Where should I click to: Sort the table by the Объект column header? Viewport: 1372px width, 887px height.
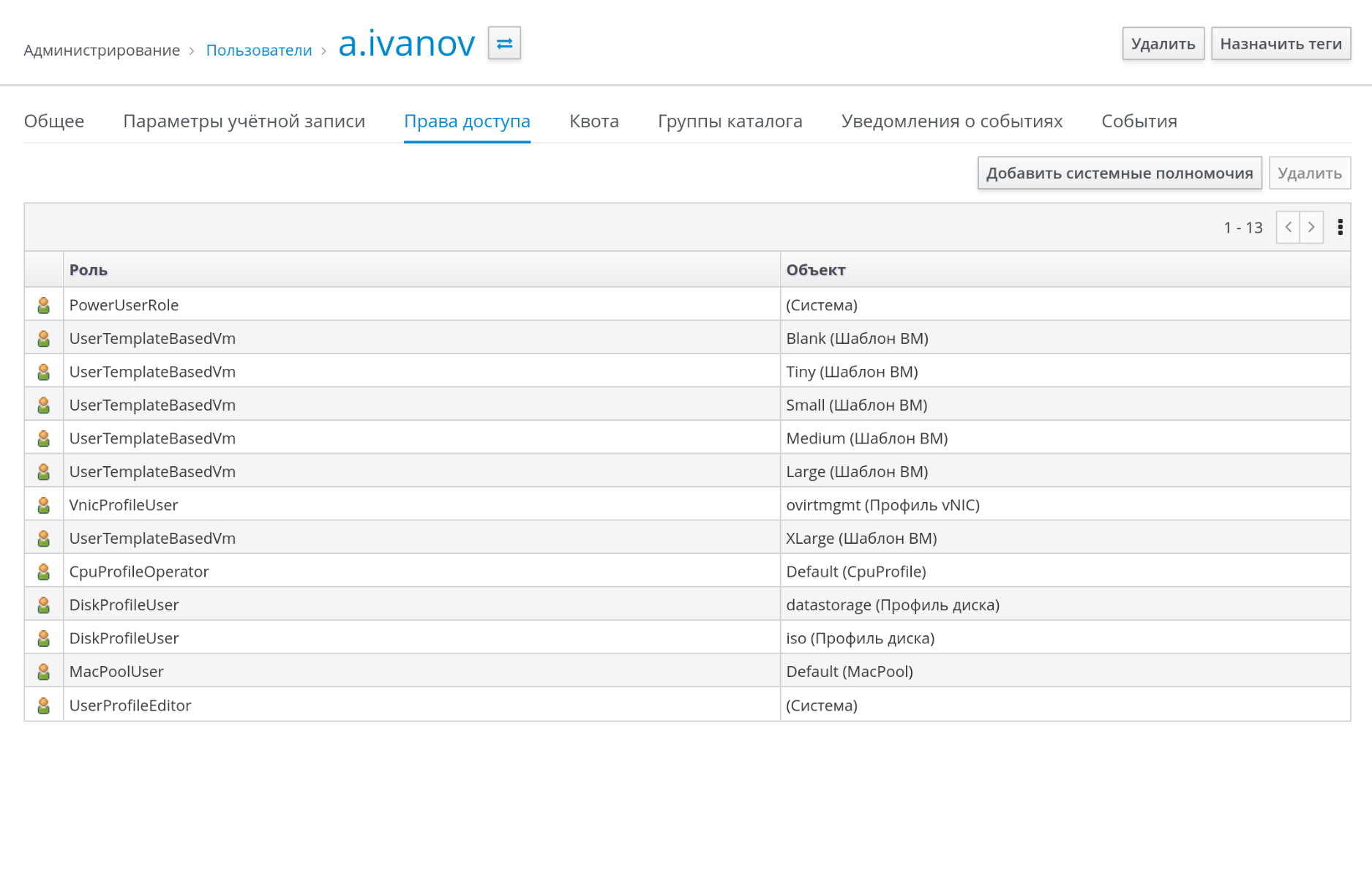(x=815, y=270)
